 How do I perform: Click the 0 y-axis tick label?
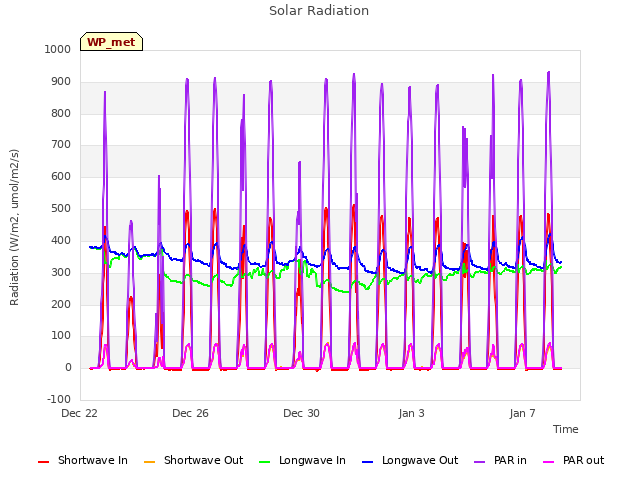[68, 367]
